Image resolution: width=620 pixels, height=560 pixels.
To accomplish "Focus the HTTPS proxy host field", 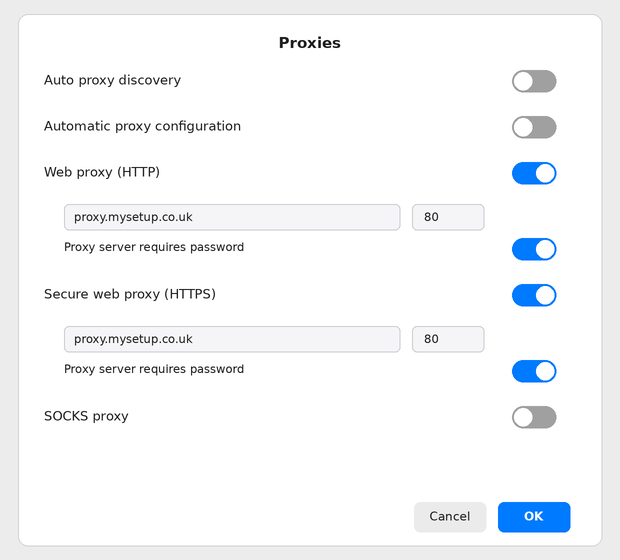I will pos(232,339).
